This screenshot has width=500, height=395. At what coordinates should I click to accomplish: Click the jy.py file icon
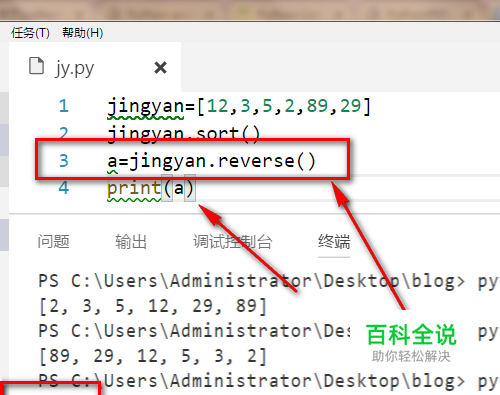(x=36, y=66)
